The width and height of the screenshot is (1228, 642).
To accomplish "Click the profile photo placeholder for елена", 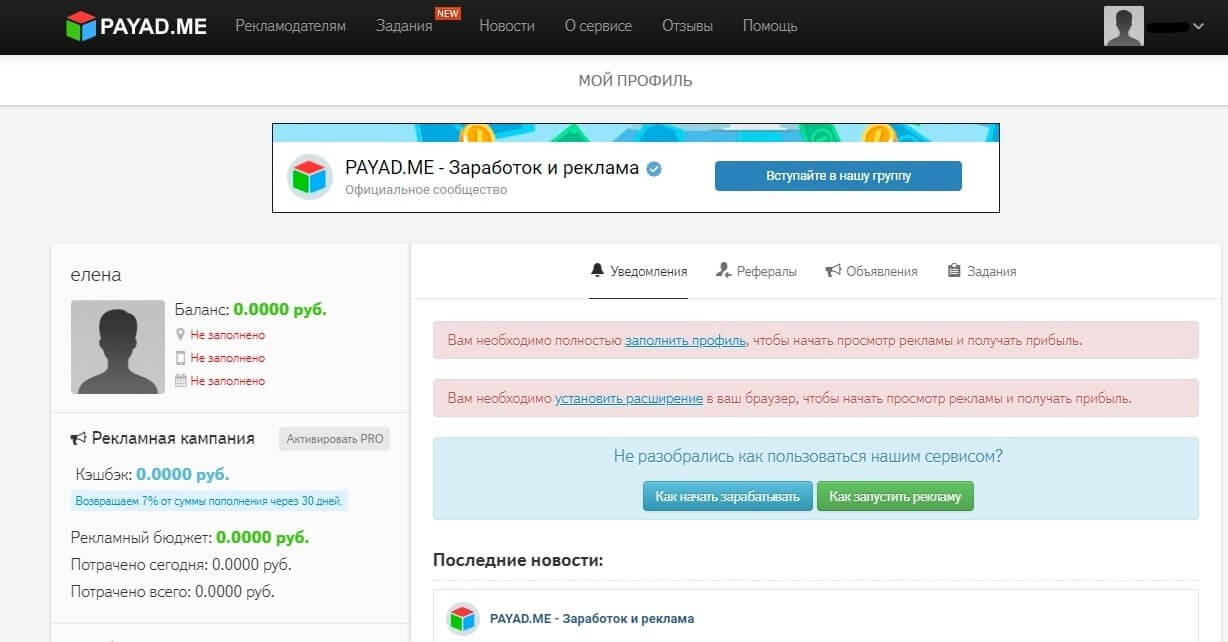I will (x=118, y=346).
